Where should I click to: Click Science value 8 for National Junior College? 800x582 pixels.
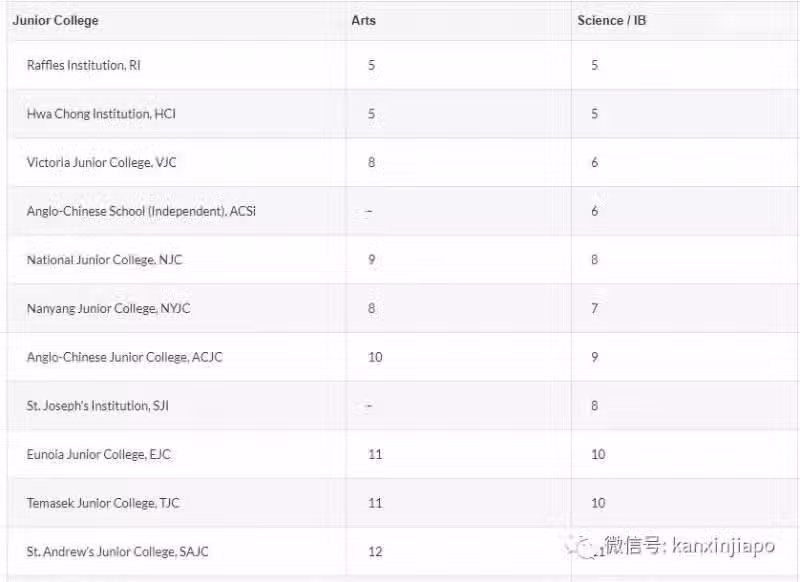pos(594,260)
